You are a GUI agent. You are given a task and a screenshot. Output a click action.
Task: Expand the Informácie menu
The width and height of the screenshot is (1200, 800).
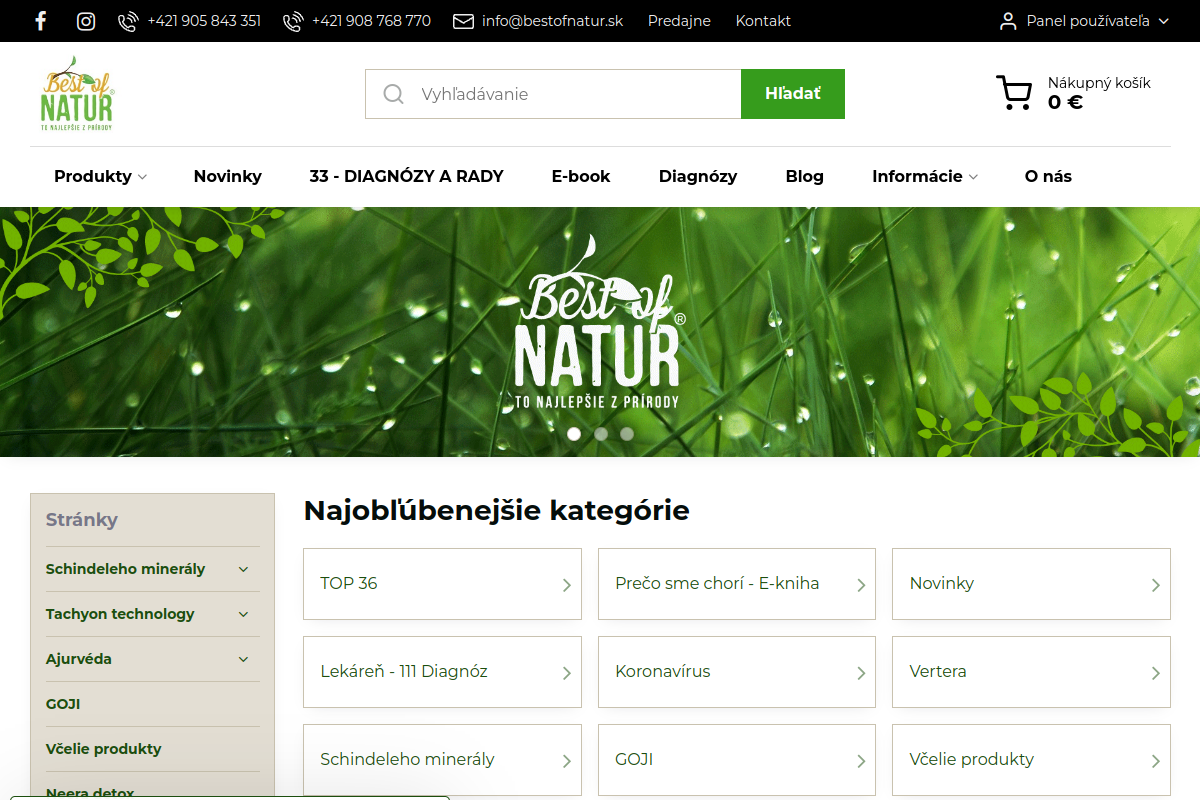point(925,176)
